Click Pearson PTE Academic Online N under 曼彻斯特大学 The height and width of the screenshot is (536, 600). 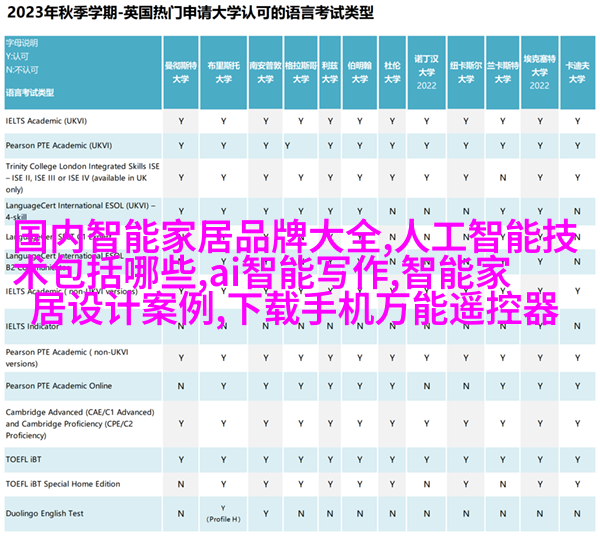181,386
